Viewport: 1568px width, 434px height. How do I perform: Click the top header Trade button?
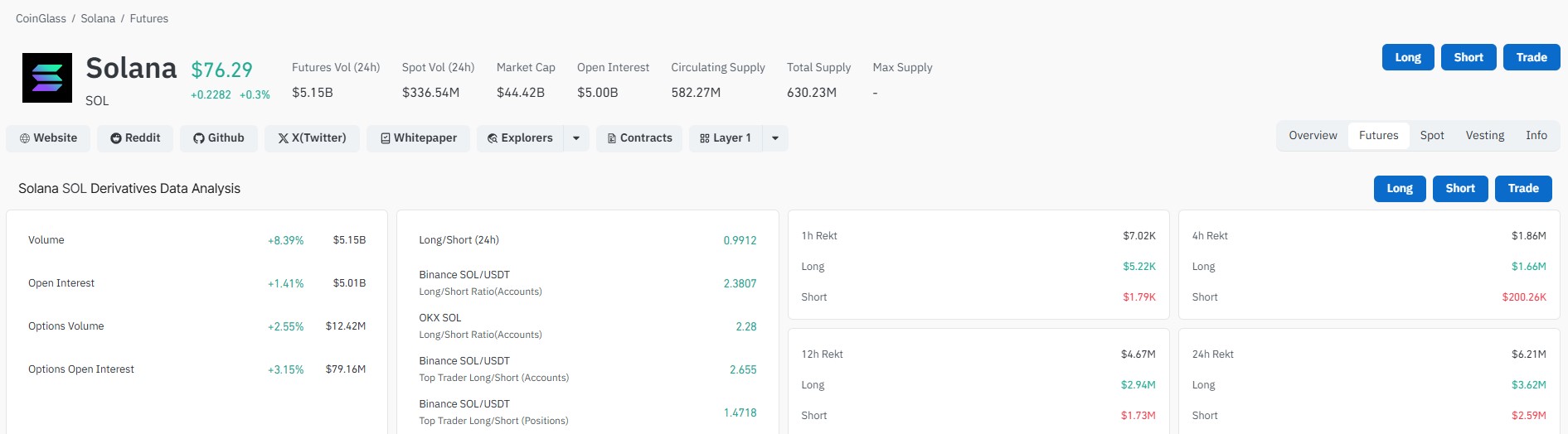1532,57
